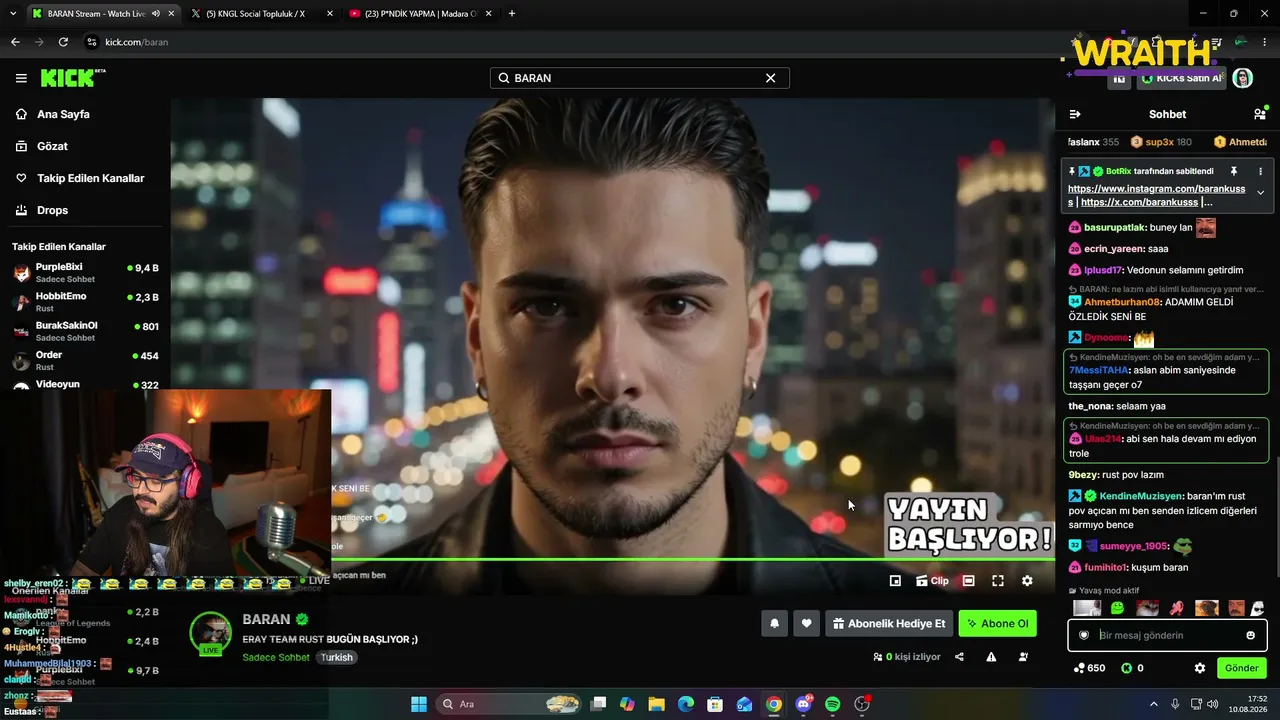Create a Clip of the stream

[932, 580]
